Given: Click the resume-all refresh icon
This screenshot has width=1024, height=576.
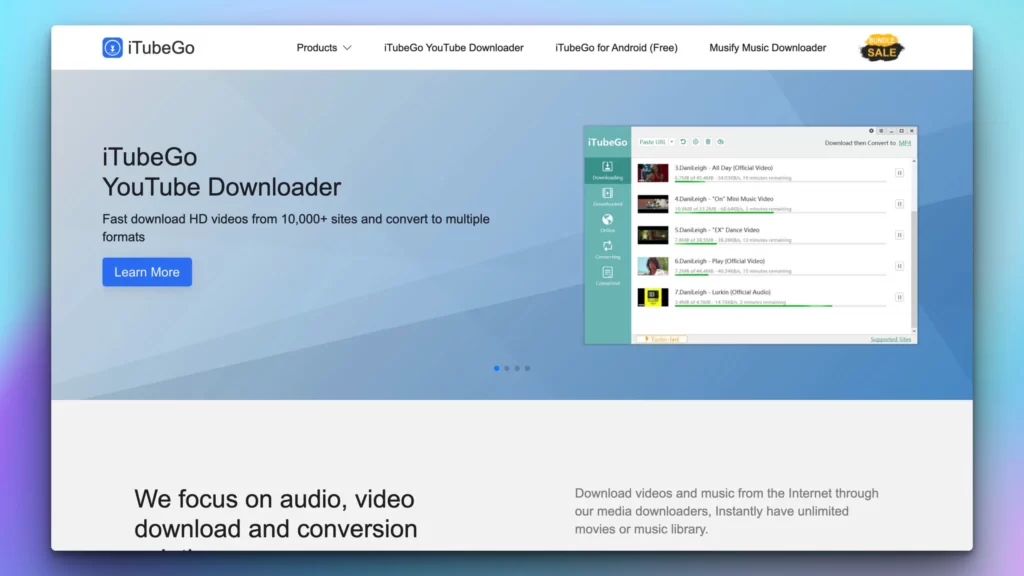Looking at the screenshot, I should tap(683, 142).
